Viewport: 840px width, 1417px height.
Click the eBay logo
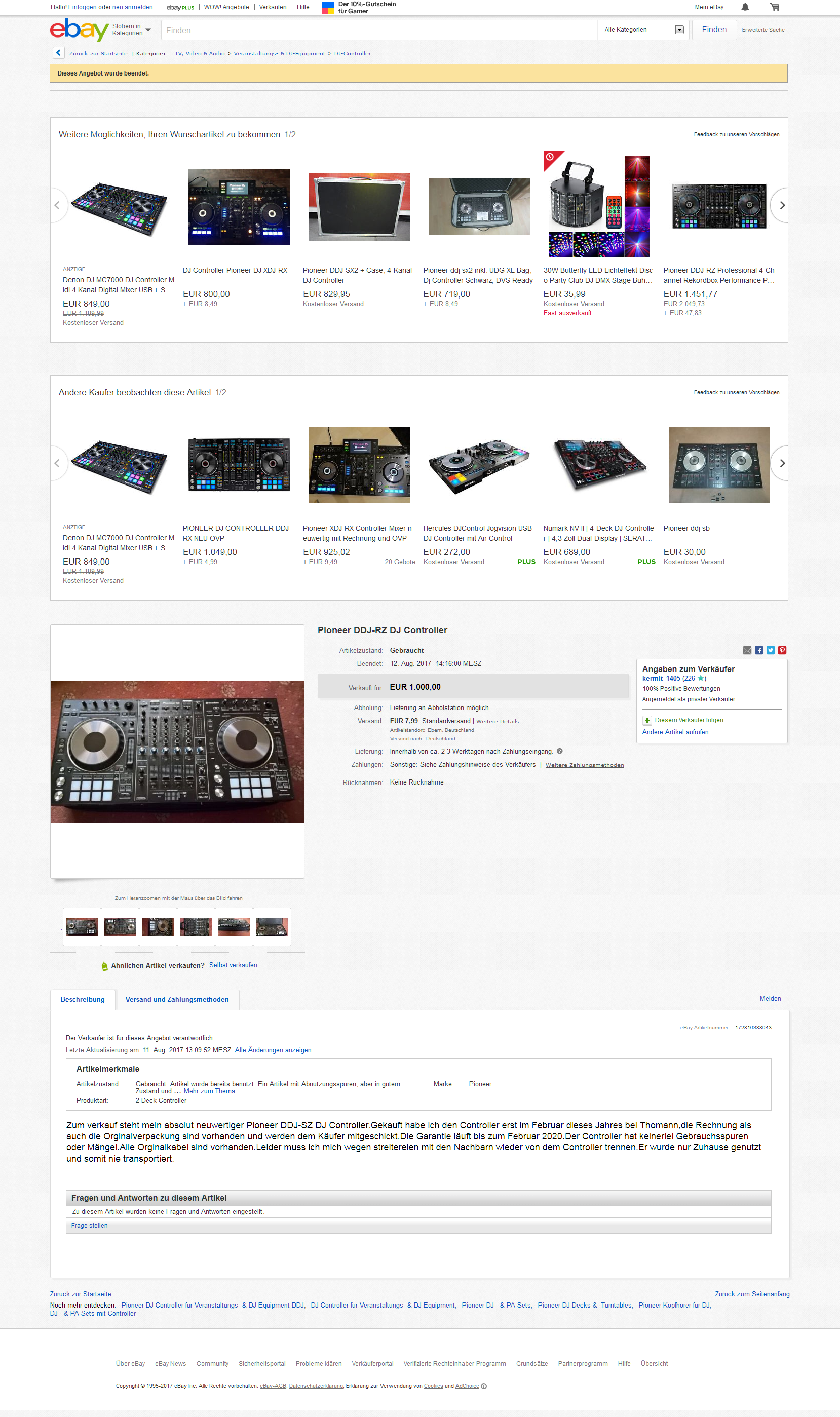(79, 29)
